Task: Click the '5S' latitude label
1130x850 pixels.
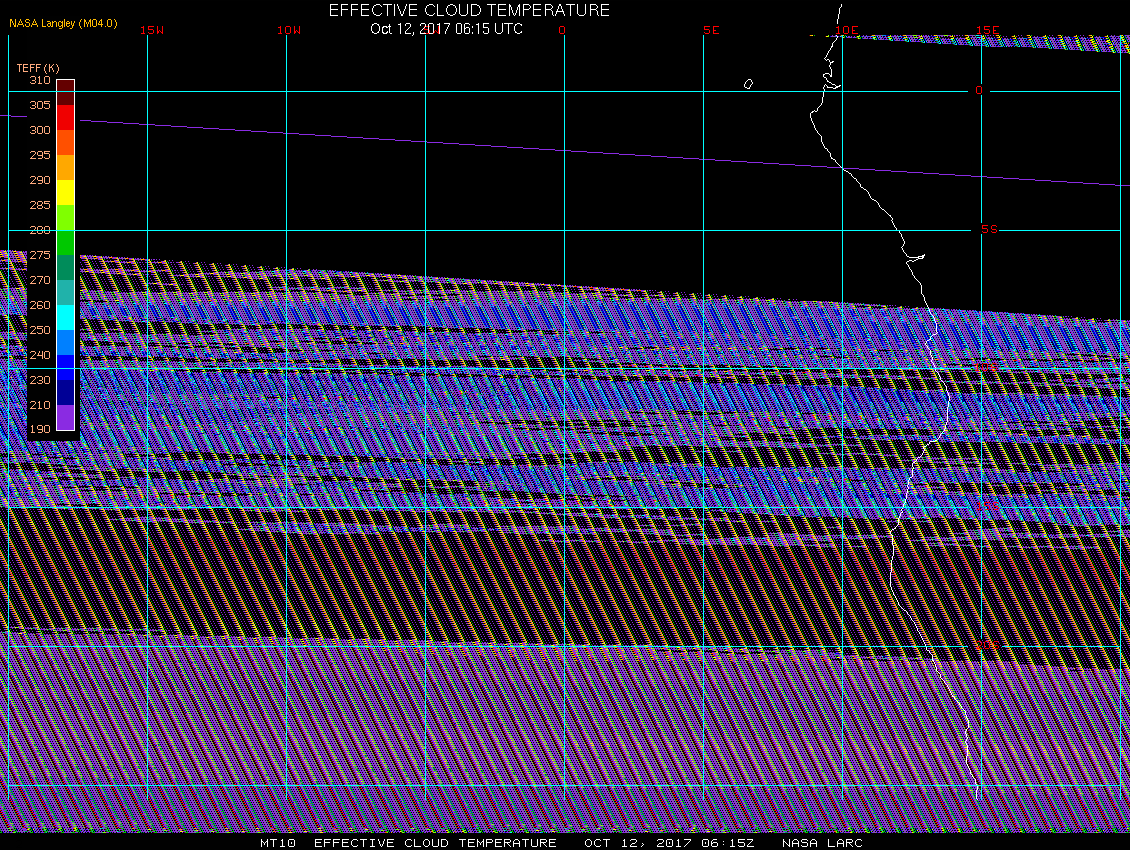Action: pos(989,229)
